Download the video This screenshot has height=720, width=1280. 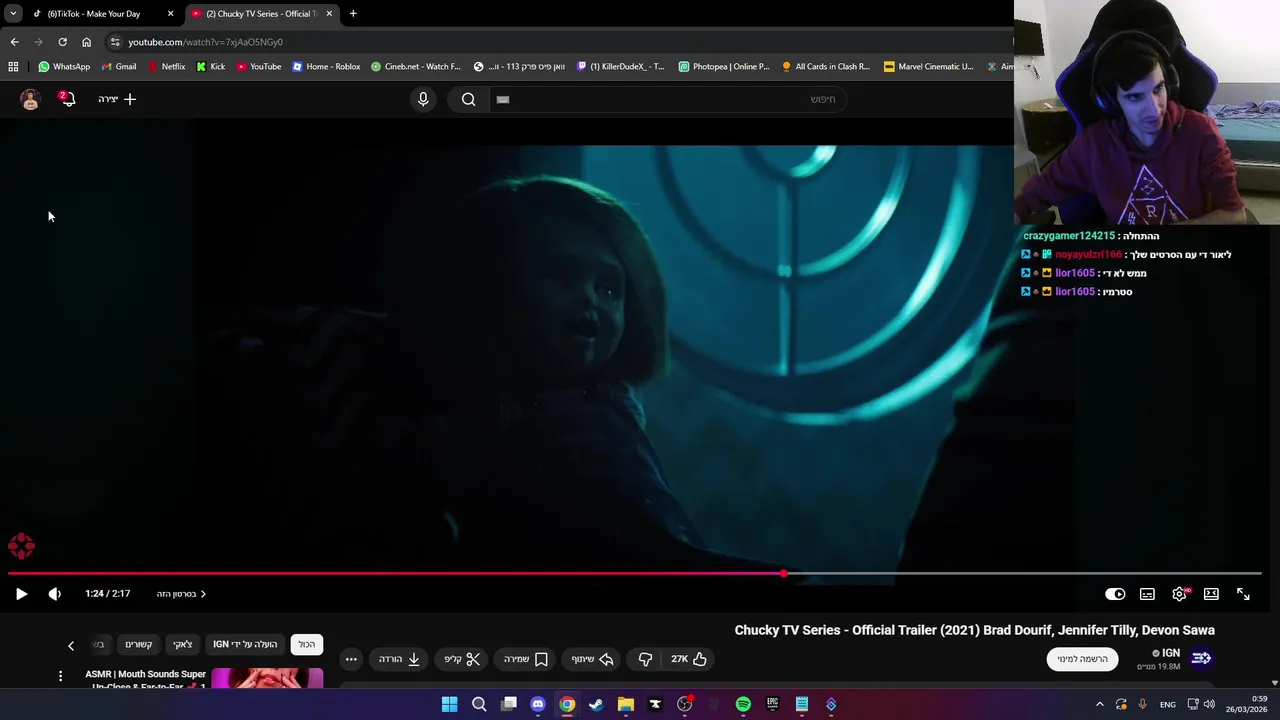pos(399,659)
